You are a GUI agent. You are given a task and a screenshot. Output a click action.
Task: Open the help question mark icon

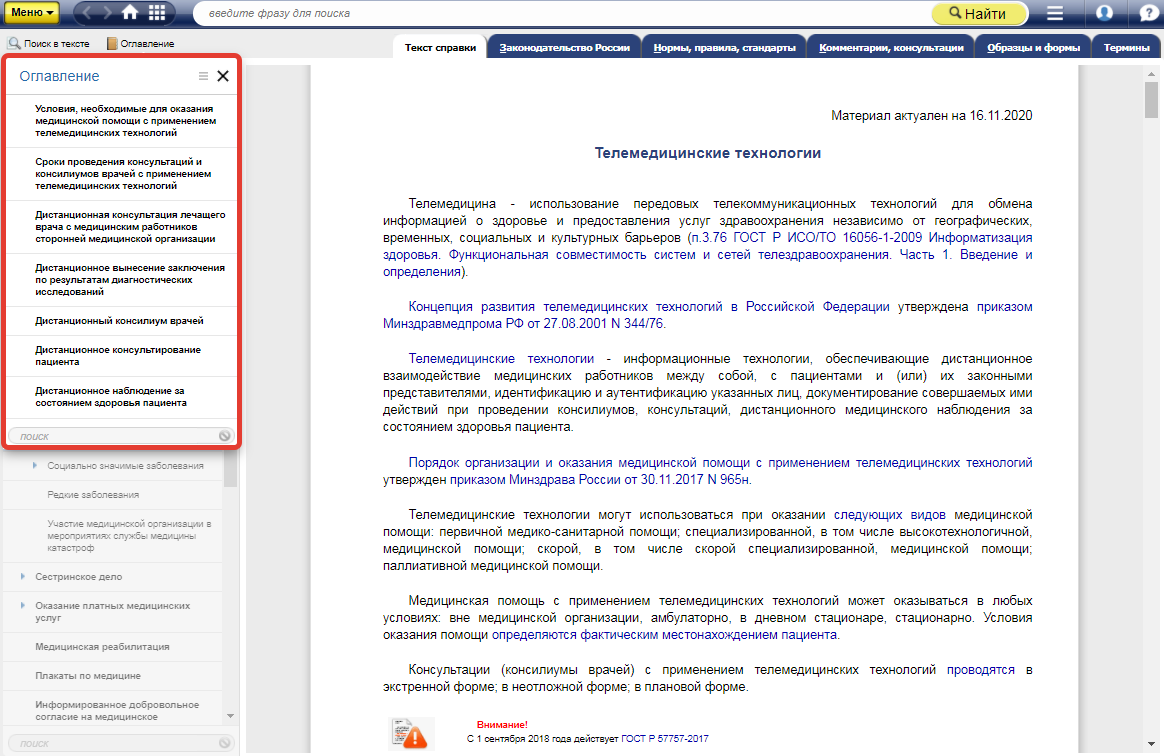pyautogui.click(x=1149, y=13)
